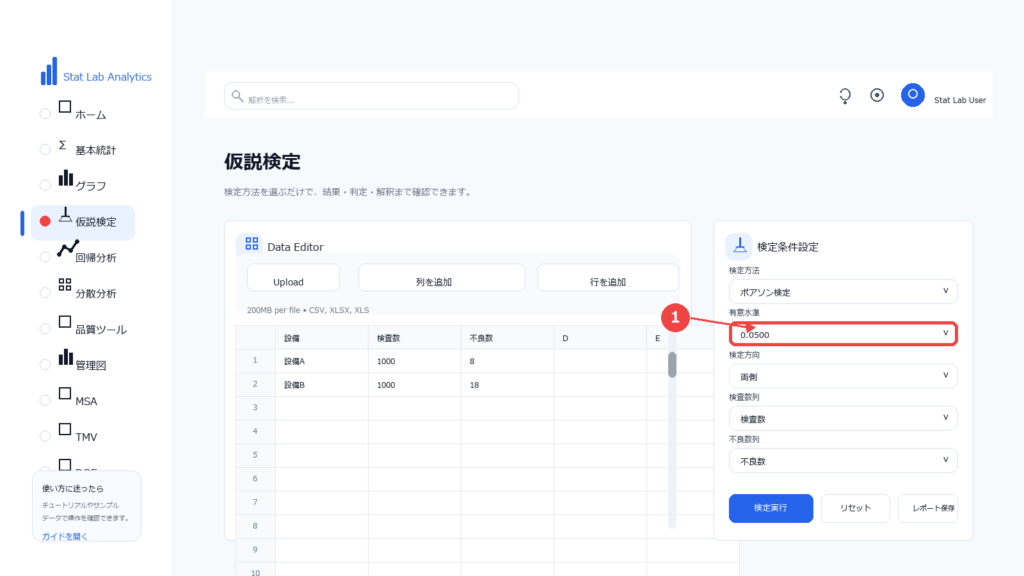Click the MSA square icon
Image resolution: width=1024 pixels, height=576 pixels.
tap(65, 393)
